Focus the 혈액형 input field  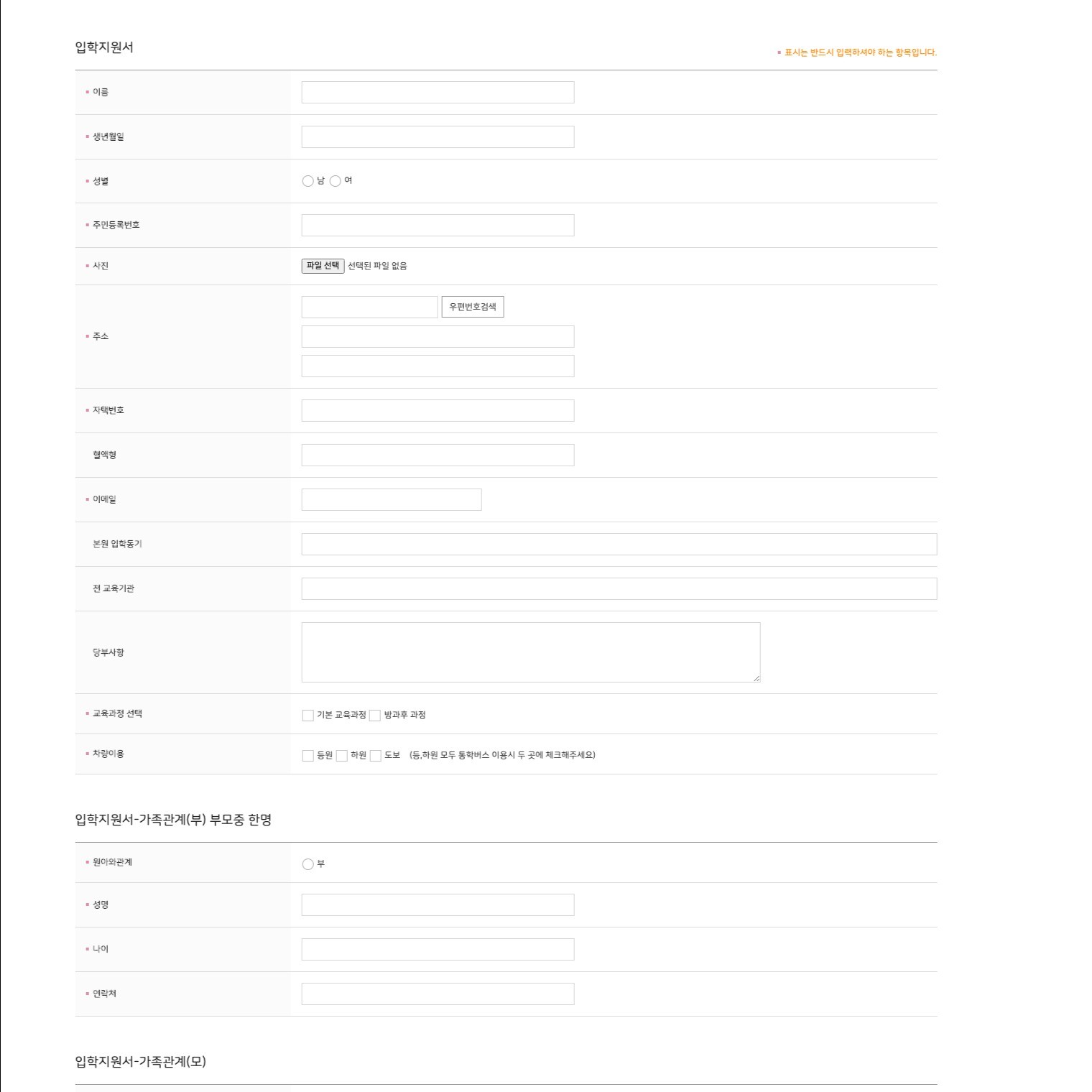click(x=438, y=455)
